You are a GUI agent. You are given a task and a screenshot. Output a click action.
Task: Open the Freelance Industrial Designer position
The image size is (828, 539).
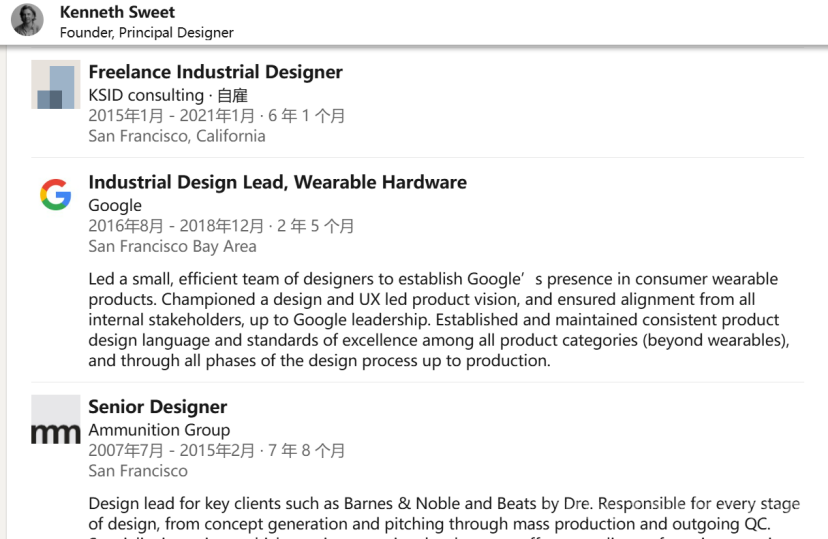tap(215, 72)
